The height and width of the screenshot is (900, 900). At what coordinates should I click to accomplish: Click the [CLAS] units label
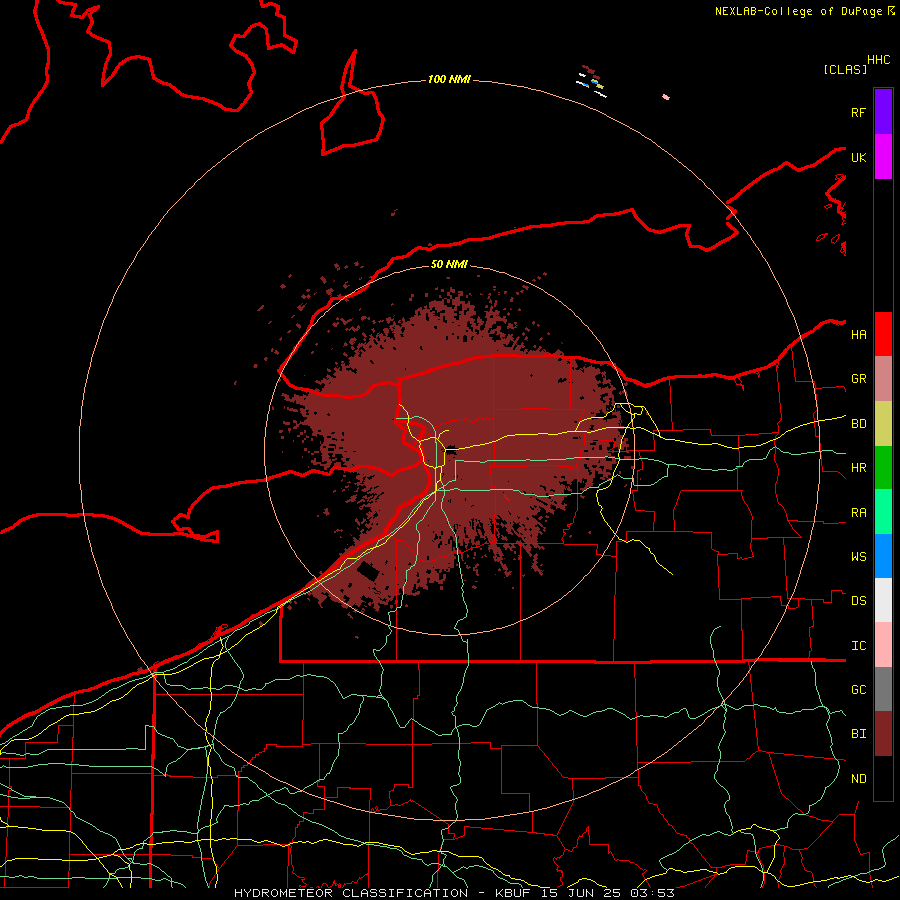(x=845, y=69)
